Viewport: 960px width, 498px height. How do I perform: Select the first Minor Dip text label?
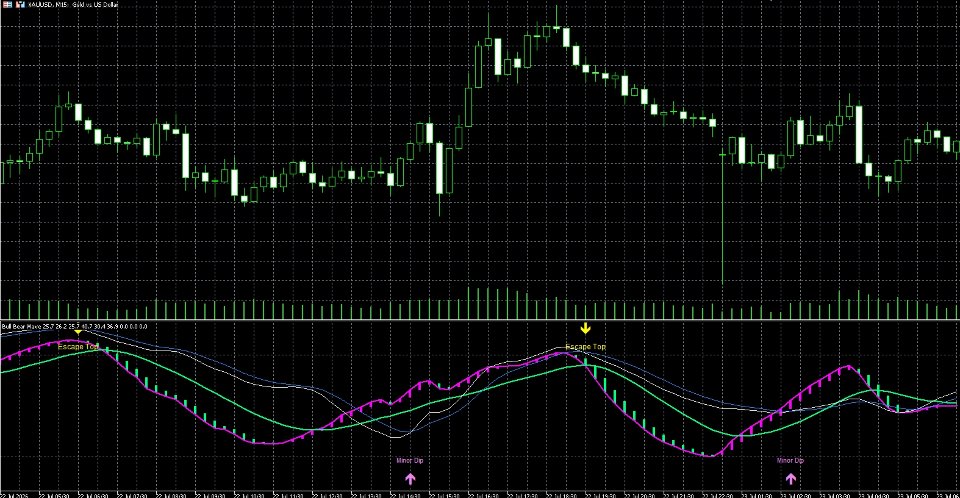point(410,461)
